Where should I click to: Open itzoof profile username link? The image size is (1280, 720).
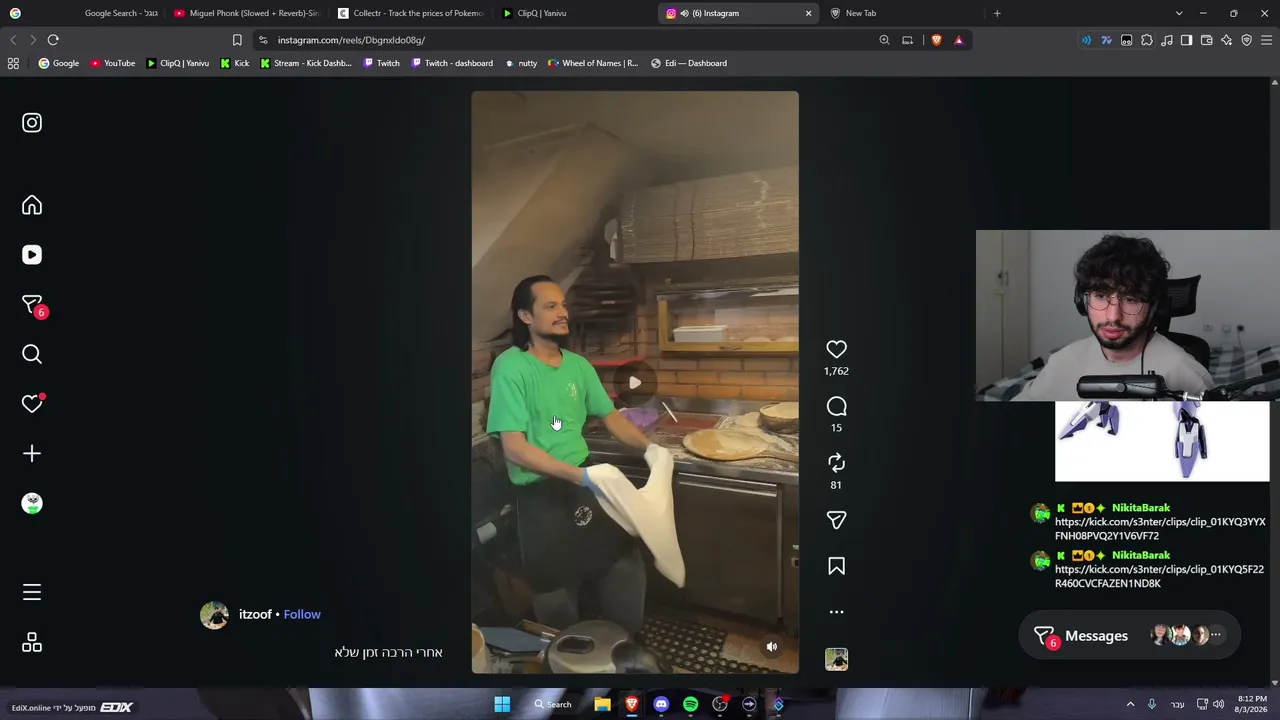coord(255,614)
